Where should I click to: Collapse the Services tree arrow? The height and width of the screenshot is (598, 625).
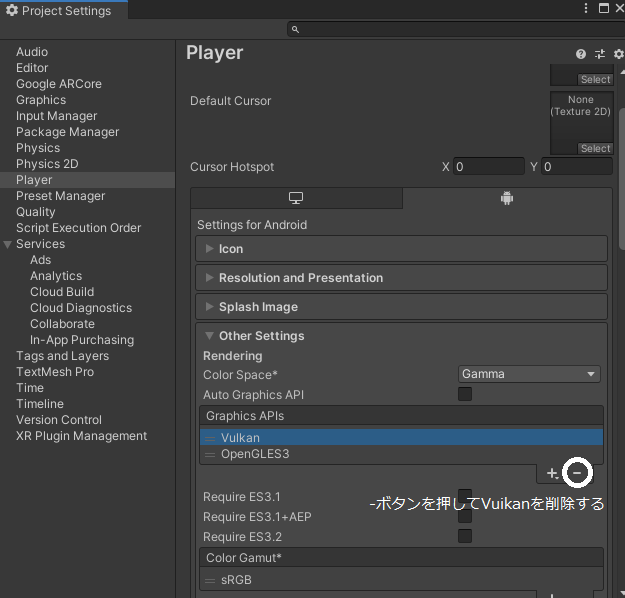[7, 244]
